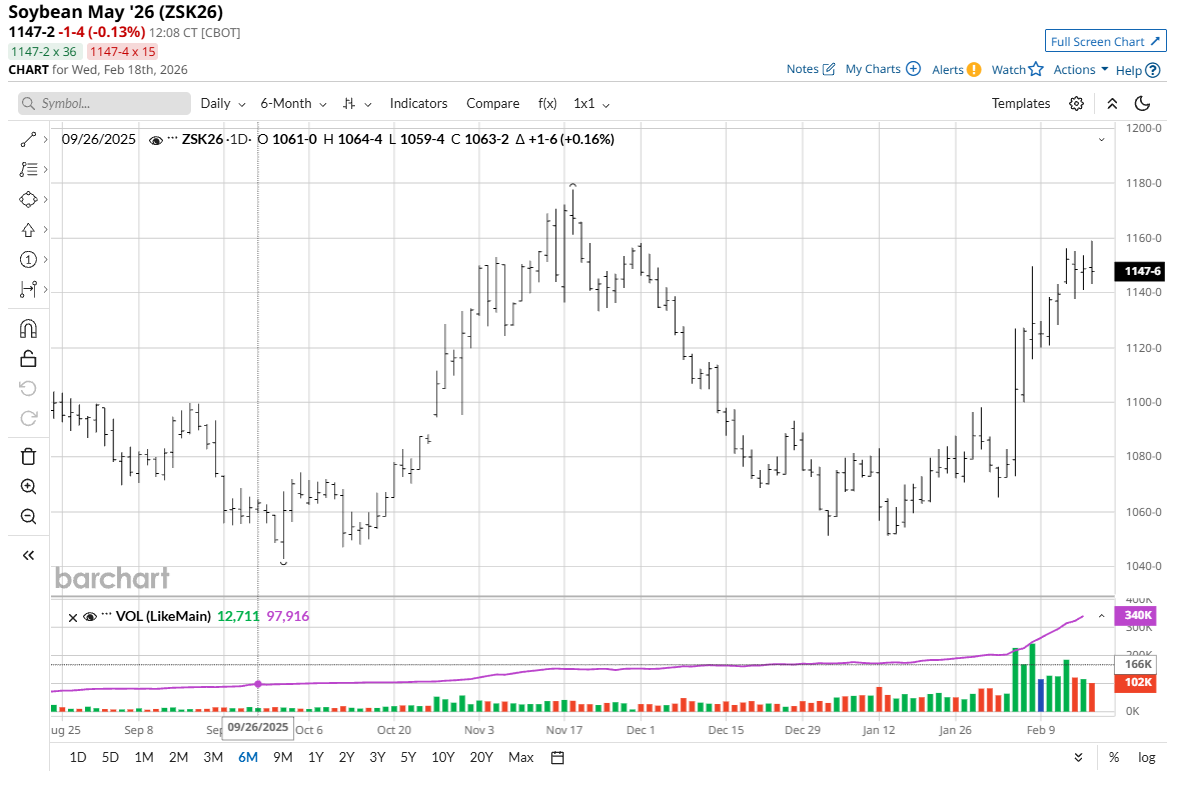Click the My Charts link
The height and width of the screenshot is (786, 1177).
[873, 69]
